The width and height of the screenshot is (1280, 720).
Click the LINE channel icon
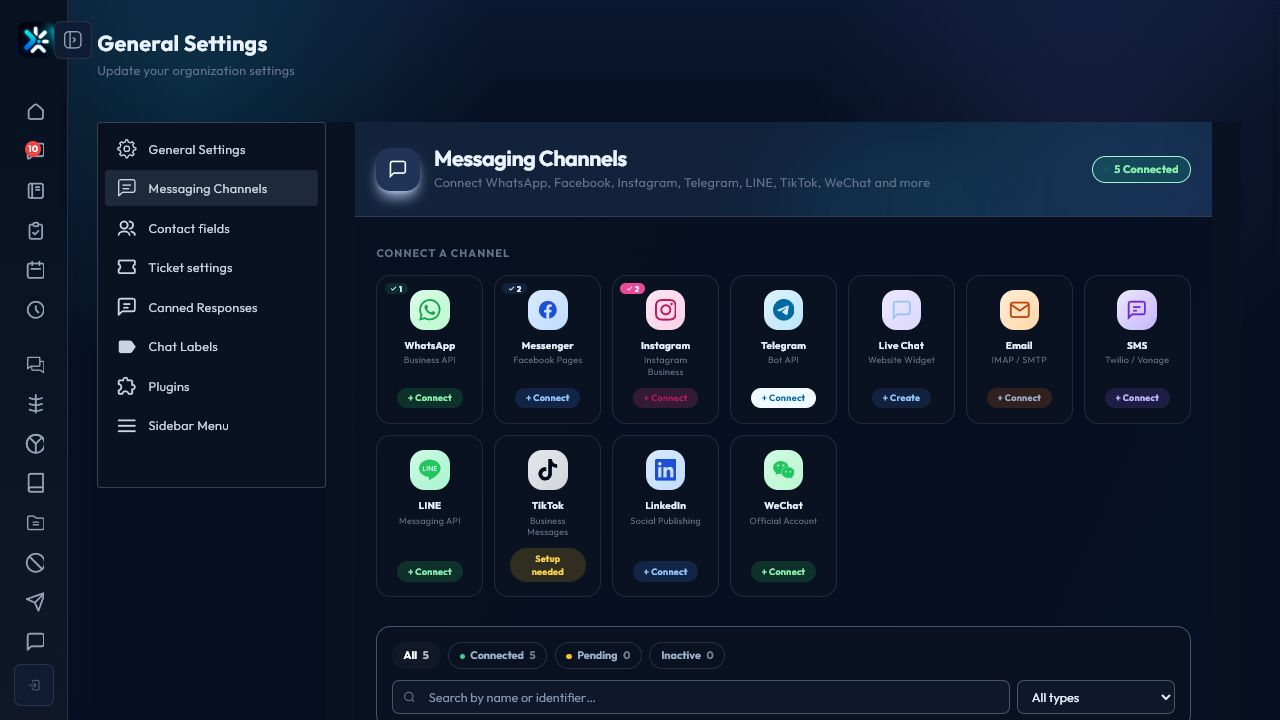coord(430,470)
